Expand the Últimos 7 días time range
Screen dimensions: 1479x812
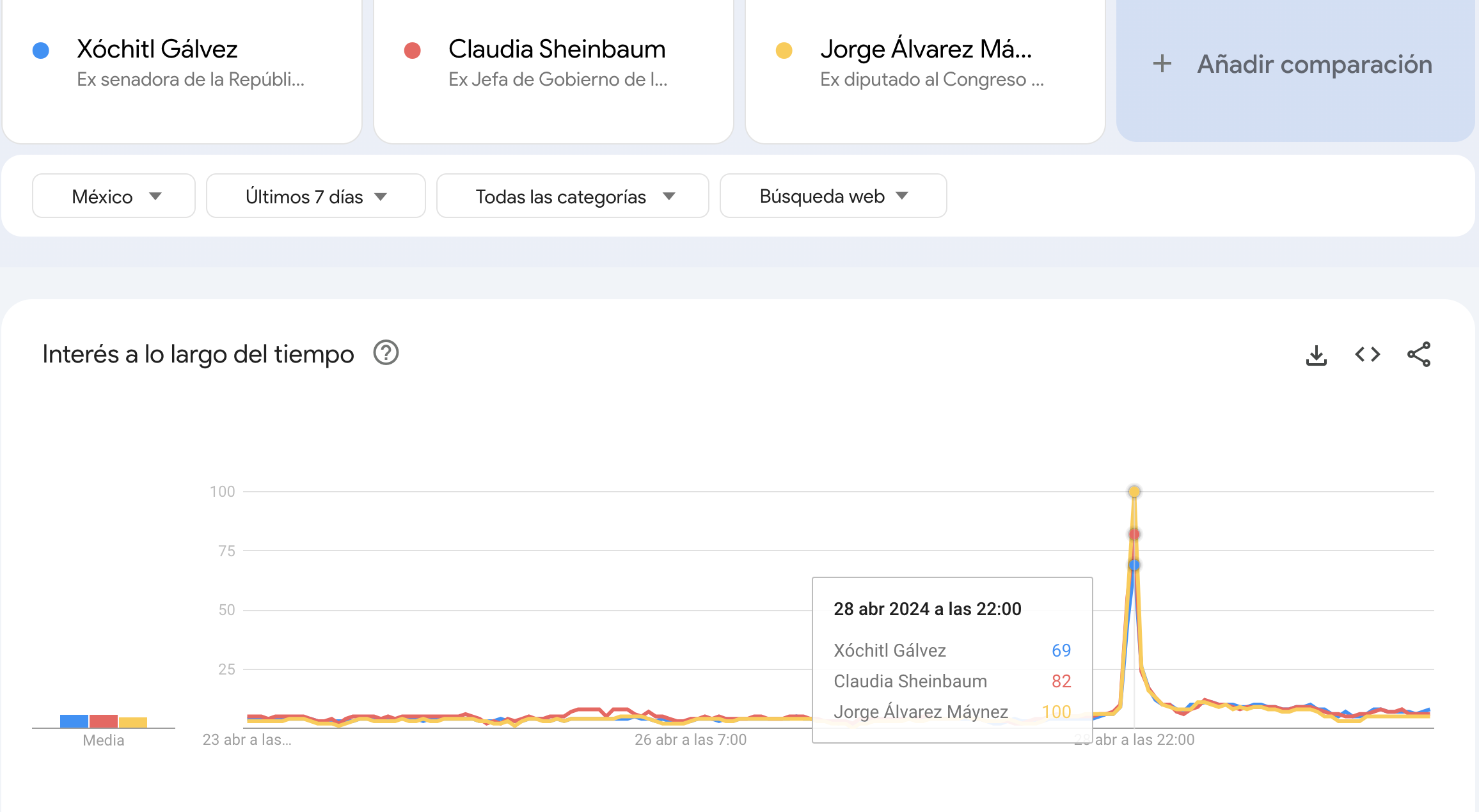click(x=315, y=196)
